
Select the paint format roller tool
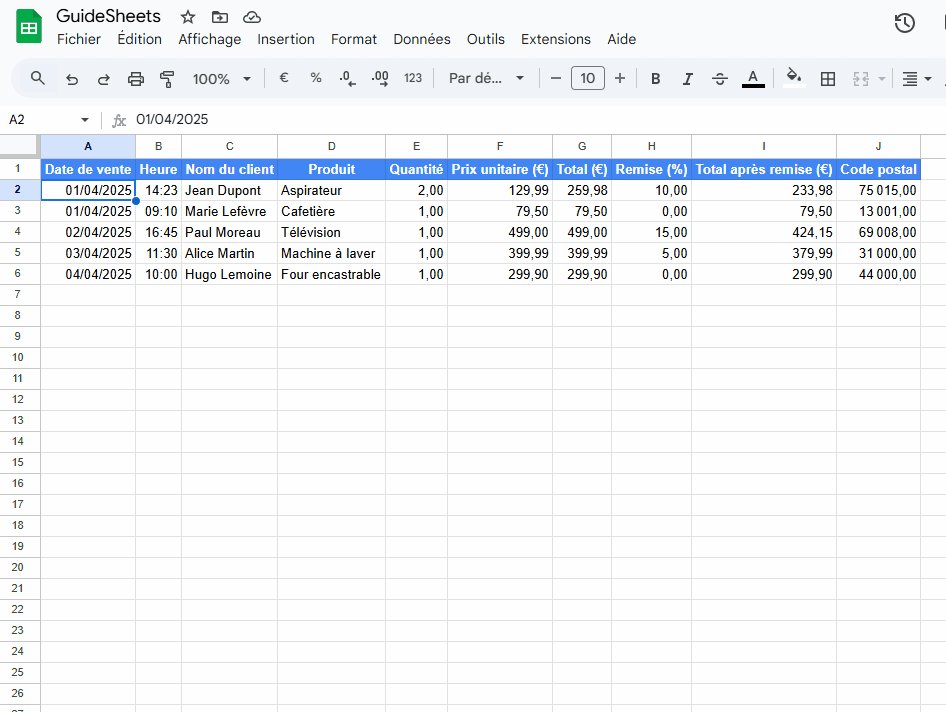pyautogui.click(x=167, y=79)
